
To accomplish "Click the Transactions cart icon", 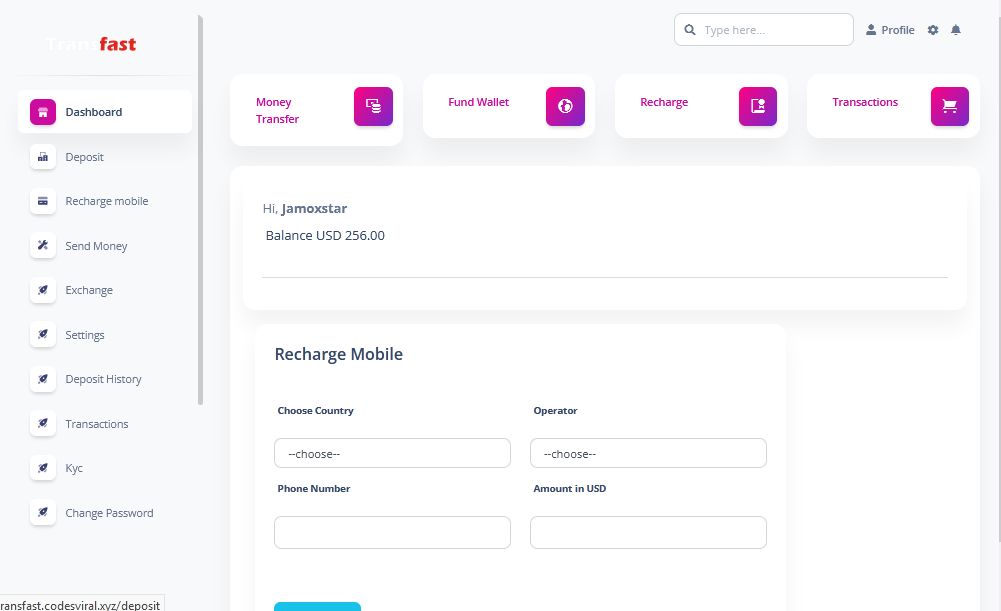I will pyautogui.click(x=949, y=107).
